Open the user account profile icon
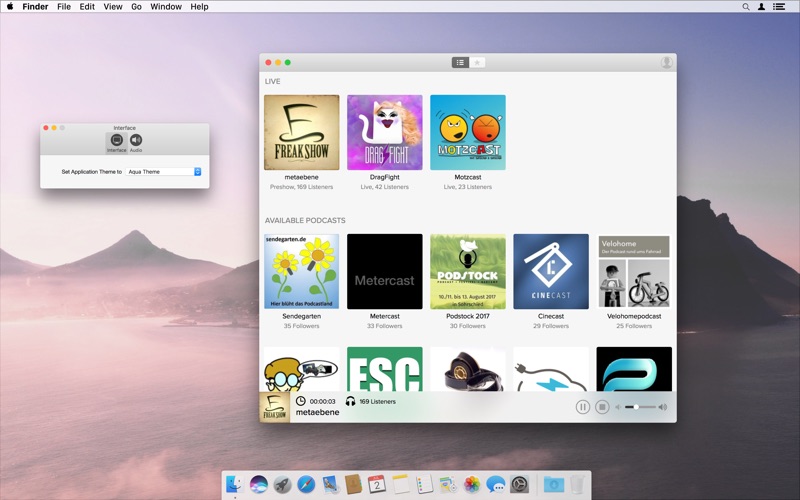The height and width of the screenshot is (500, 800). 666,62
